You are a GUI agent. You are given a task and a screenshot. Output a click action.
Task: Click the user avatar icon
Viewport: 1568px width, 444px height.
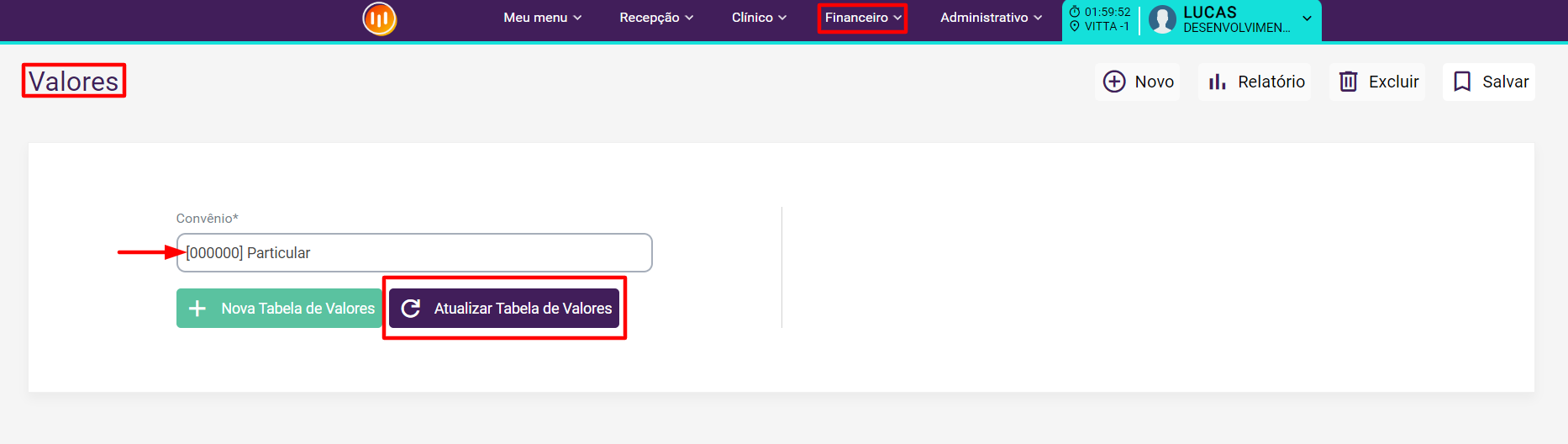tap(1162, 19)
